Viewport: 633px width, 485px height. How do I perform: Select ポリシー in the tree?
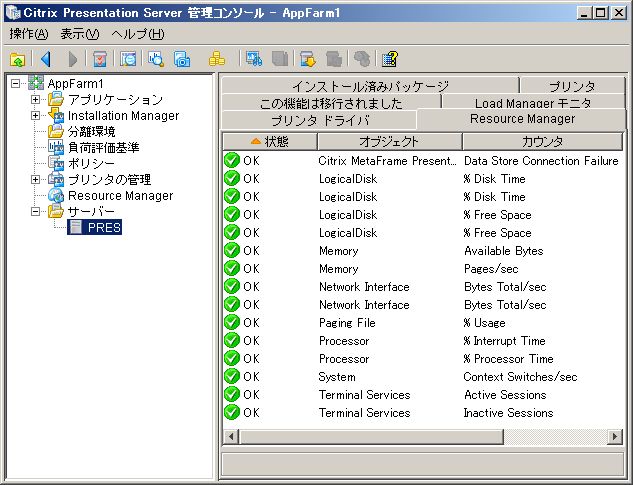click(x=91, y=163)
